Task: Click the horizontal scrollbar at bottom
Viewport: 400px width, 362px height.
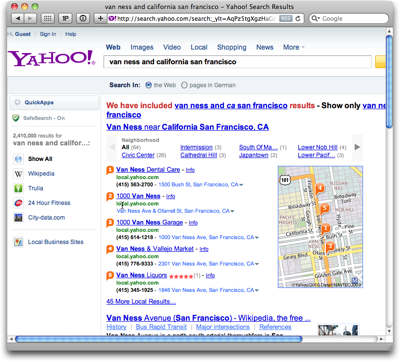Action: pos(159,339)
